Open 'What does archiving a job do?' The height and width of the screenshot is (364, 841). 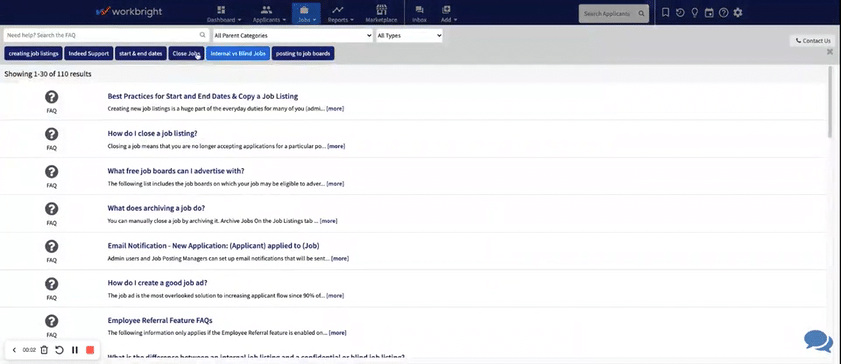tap(156, 208)
